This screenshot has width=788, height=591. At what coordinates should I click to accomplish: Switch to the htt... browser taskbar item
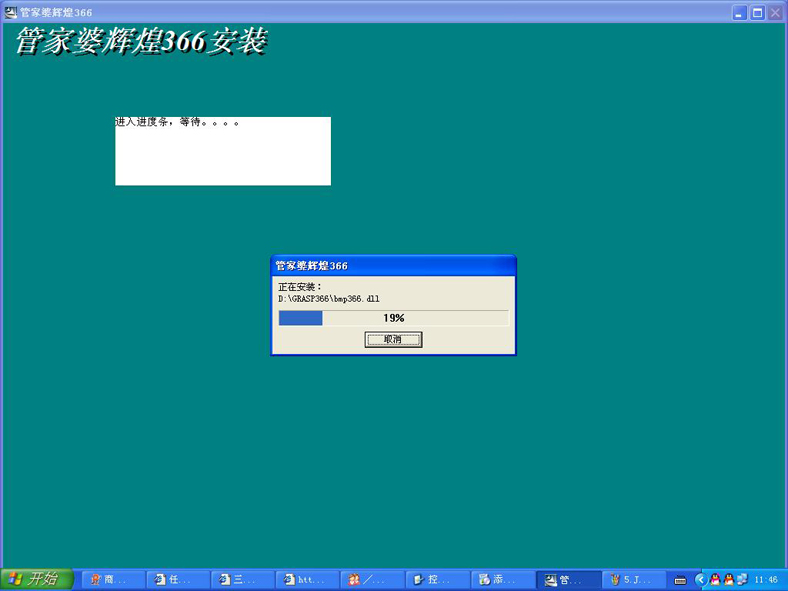(x=308, y=580)
